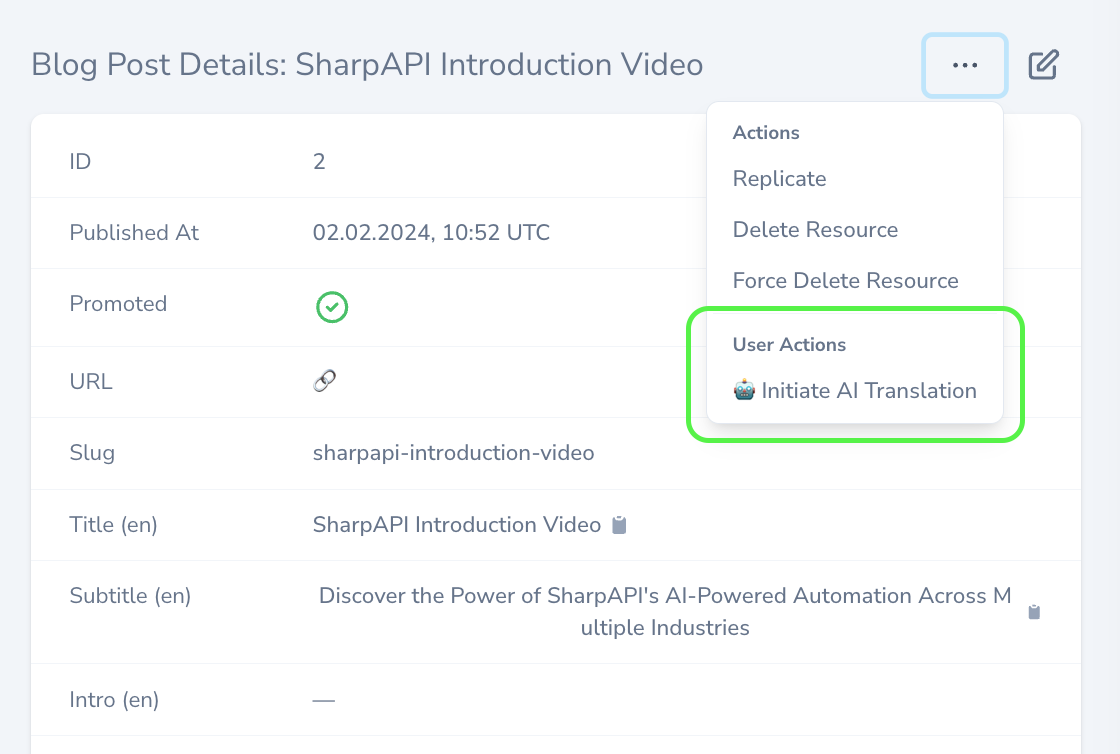Run Initiate AI Translation action
Screen dimensions: 1120x754
pyautogui.click(x=854, y=391)
